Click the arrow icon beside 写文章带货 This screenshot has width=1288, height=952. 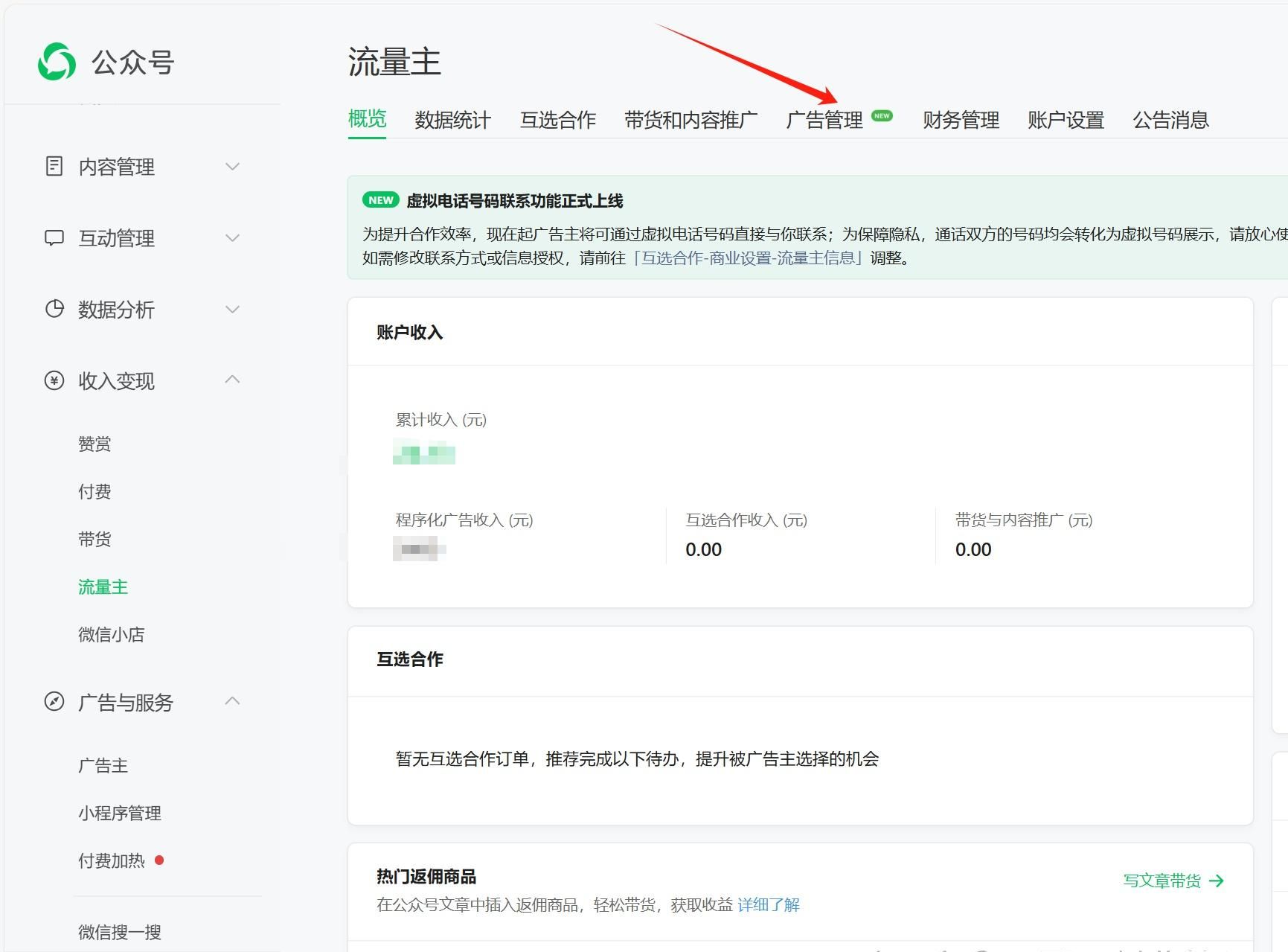[x=1217, y=881]
